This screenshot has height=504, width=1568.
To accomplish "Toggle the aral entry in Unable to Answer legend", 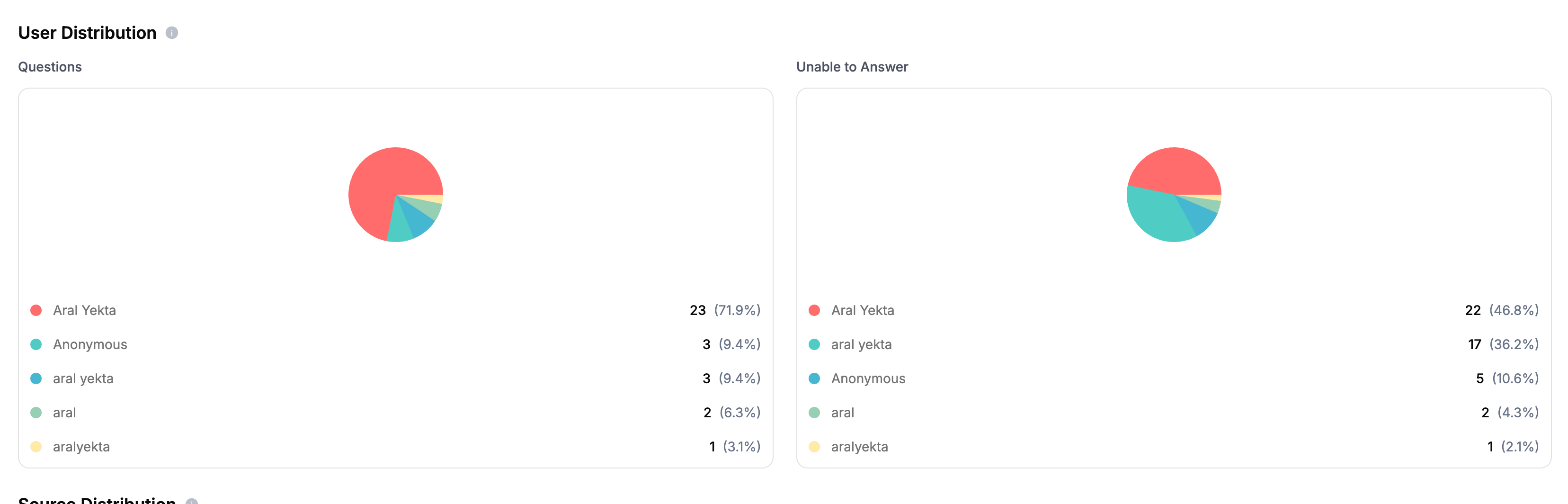I will [842, 412].
